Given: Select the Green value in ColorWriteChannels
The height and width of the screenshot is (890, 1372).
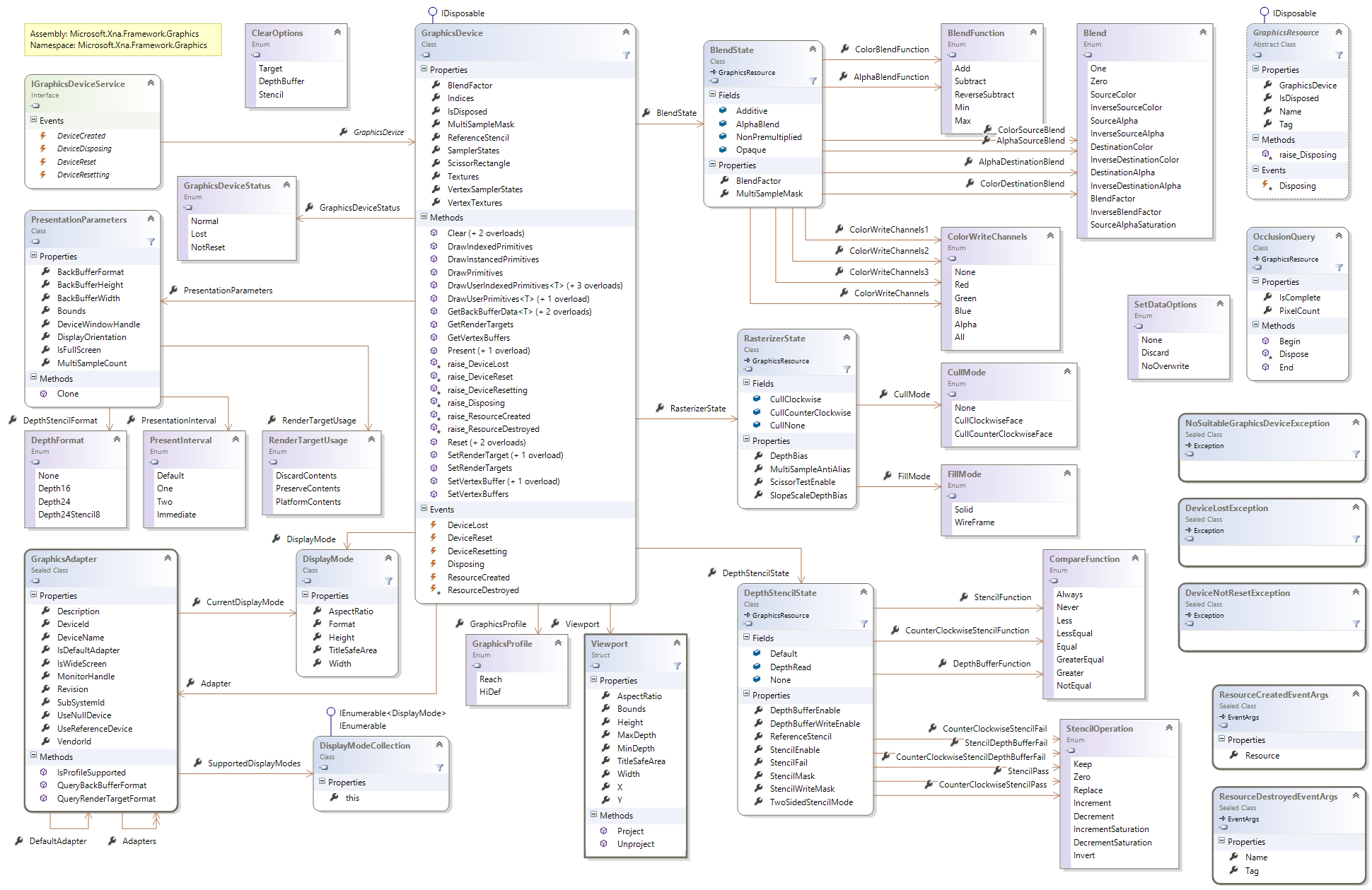Looking at the screenshot, I should coord(965,298).
